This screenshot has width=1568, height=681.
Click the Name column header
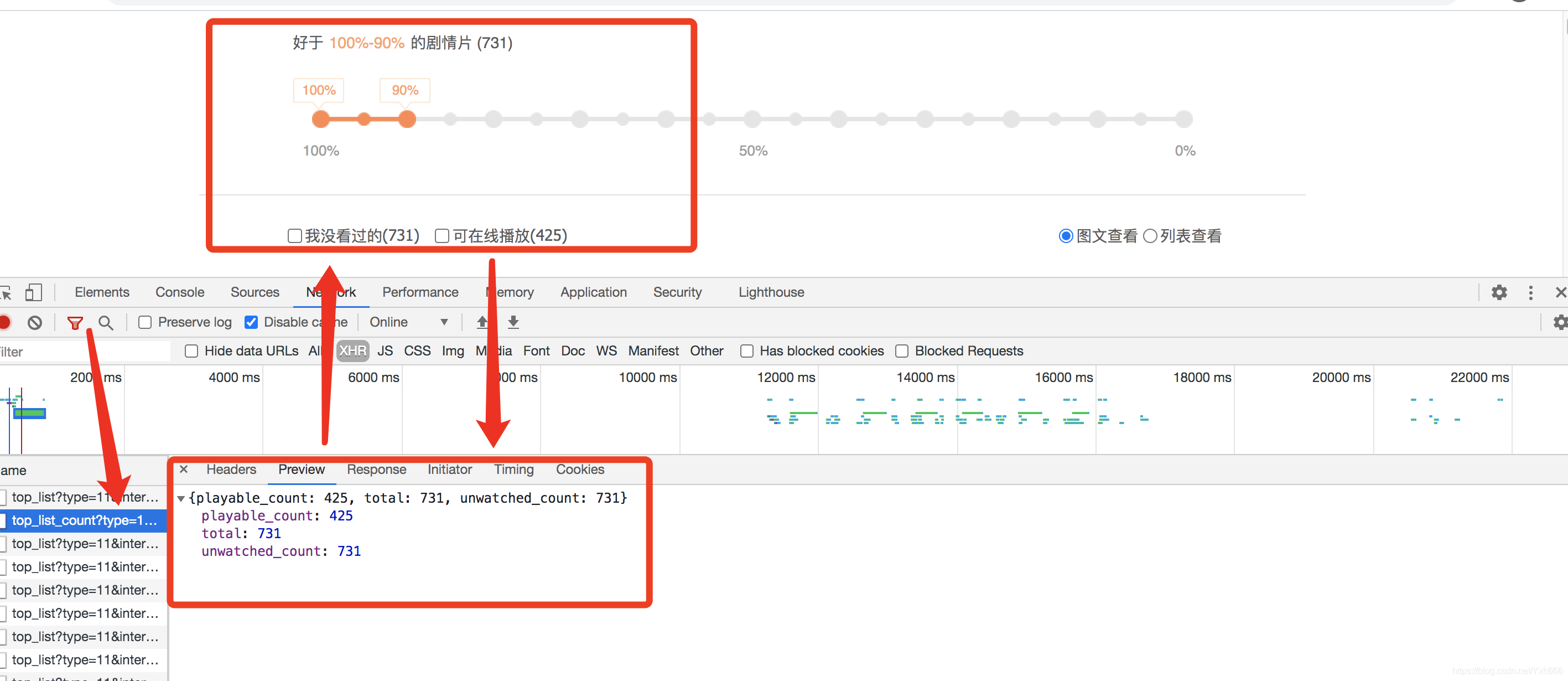tap(84, 470)
